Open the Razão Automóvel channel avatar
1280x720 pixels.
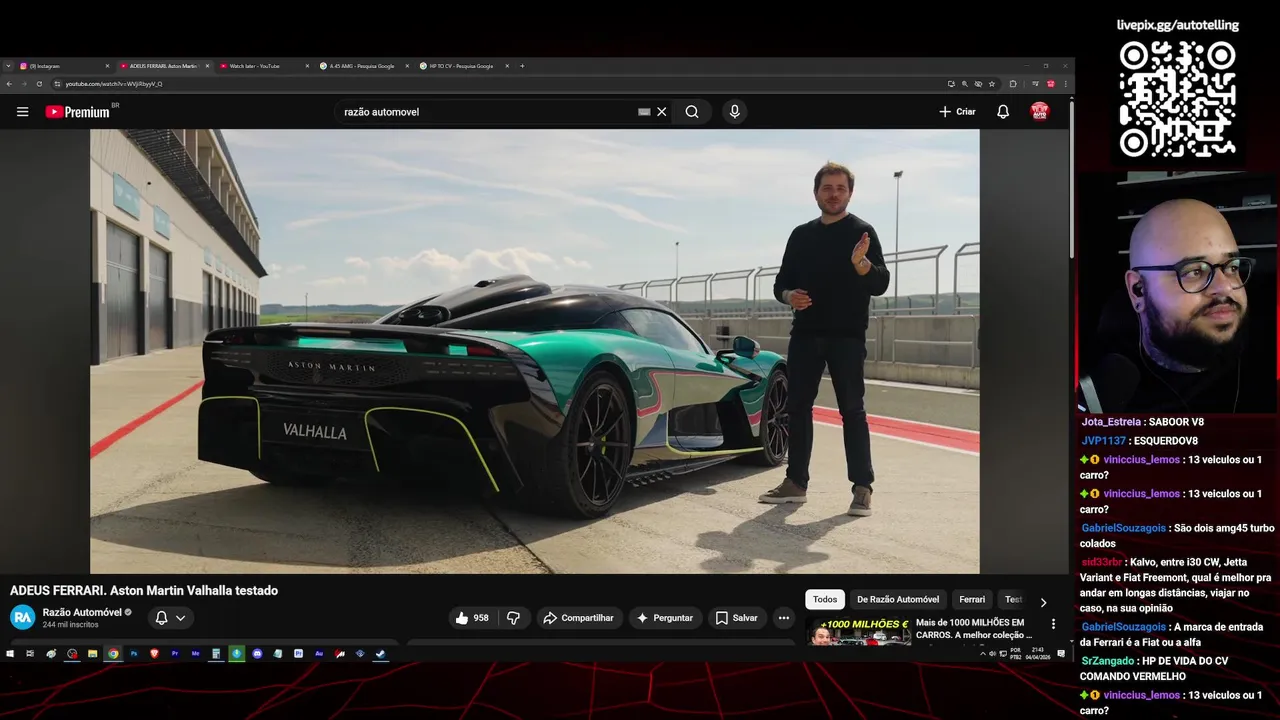click(22, 618)
